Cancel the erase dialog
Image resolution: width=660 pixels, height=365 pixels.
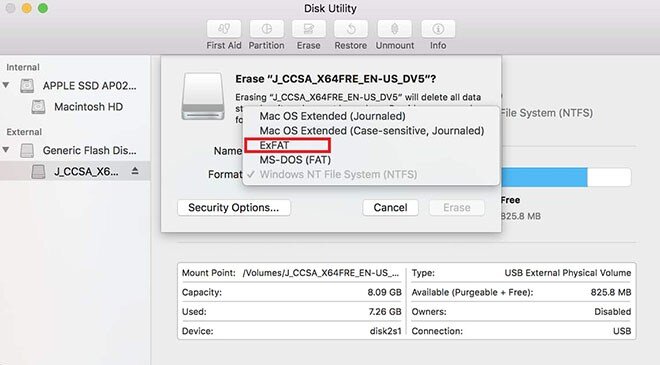click(x=390, y=208)
